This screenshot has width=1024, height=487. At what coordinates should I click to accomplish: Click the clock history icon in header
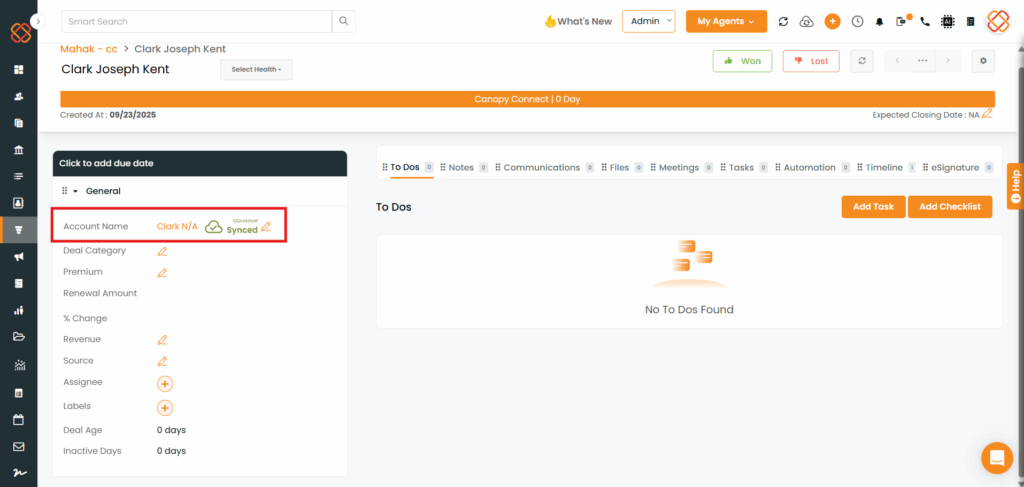tap(857, 21)
